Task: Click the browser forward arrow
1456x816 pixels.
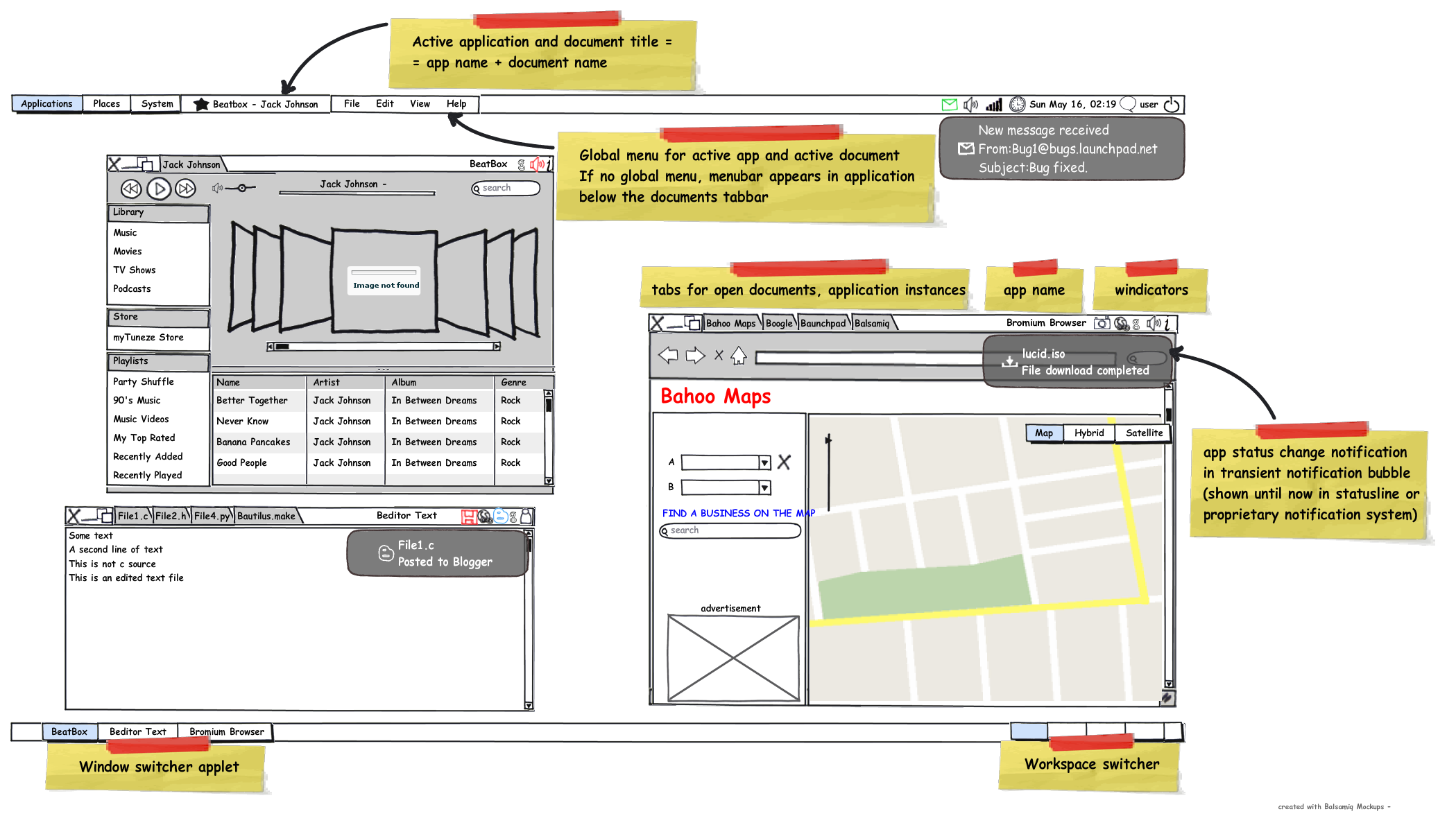Action: (x=695, y=356)
